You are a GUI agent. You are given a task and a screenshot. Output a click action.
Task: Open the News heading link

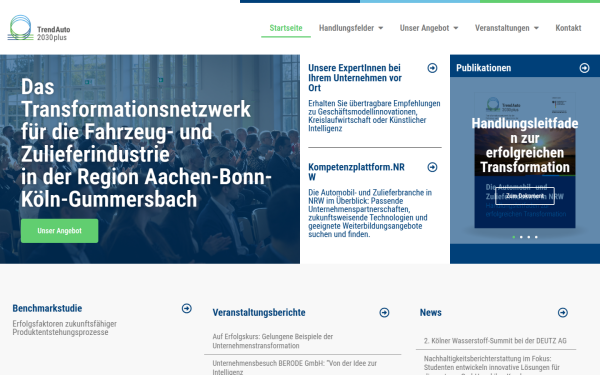coord(430,313)
